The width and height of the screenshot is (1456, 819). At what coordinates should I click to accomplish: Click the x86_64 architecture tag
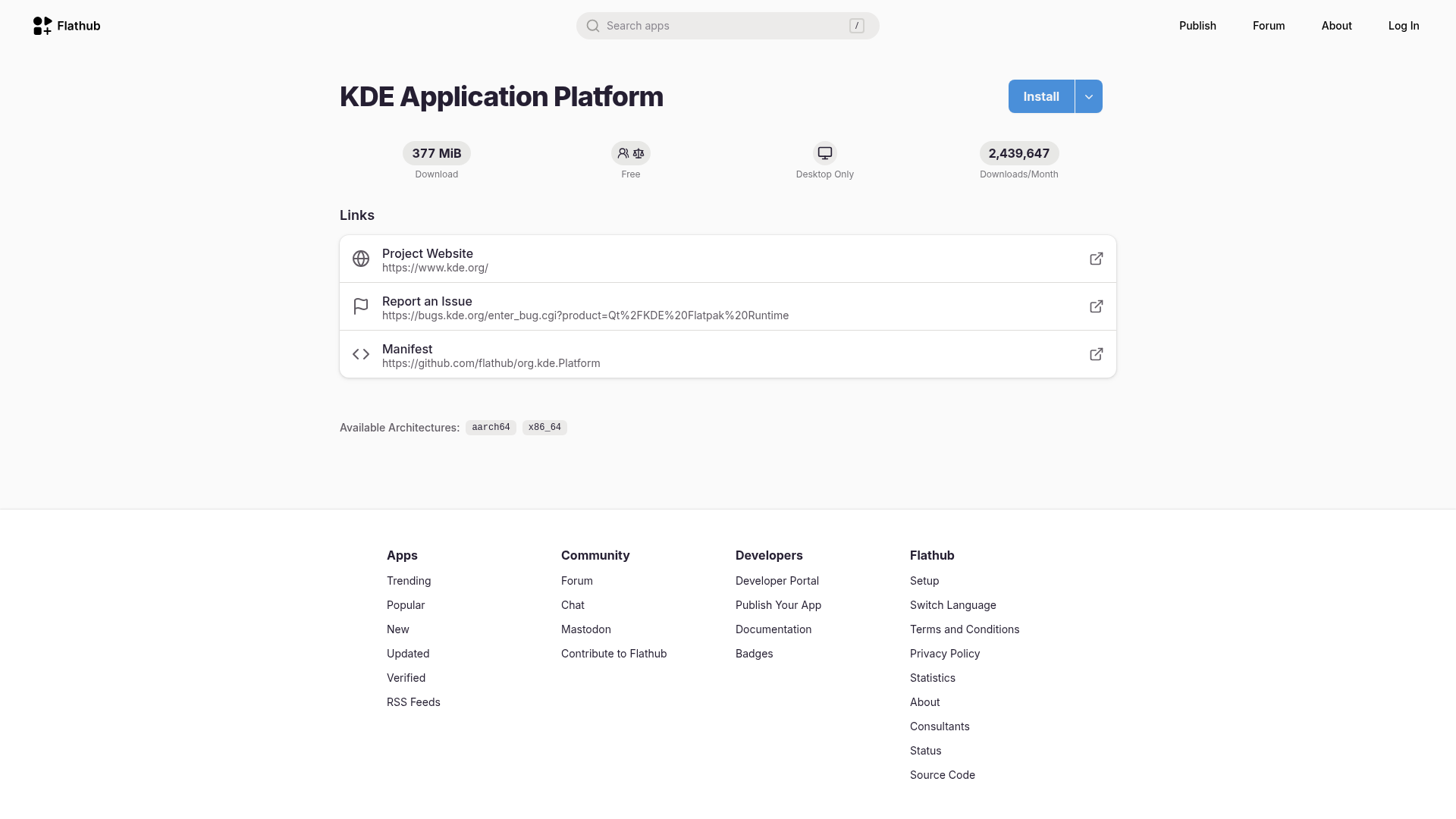pos(544,428)
